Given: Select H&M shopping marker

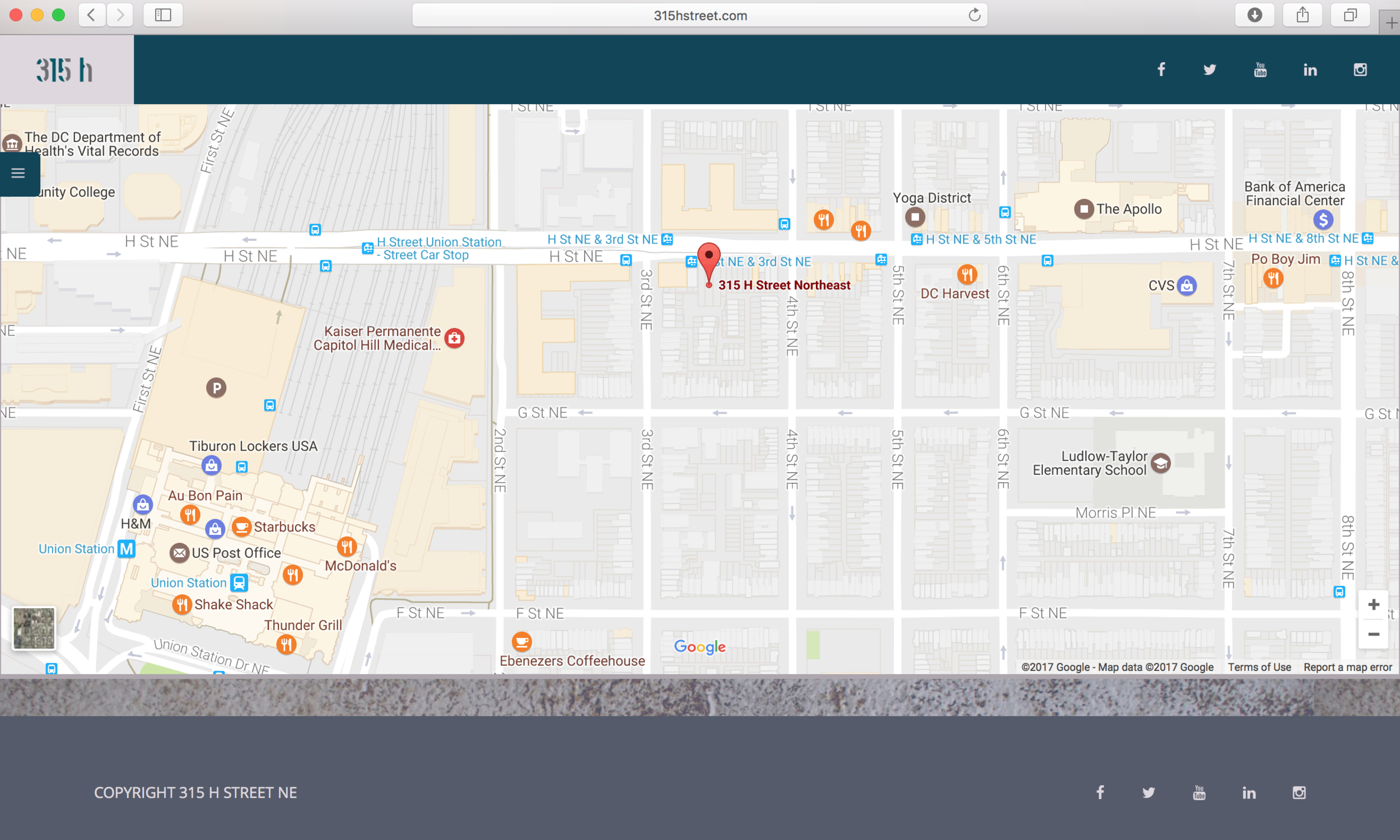Looking at the screenshot, I should (143, 504).
